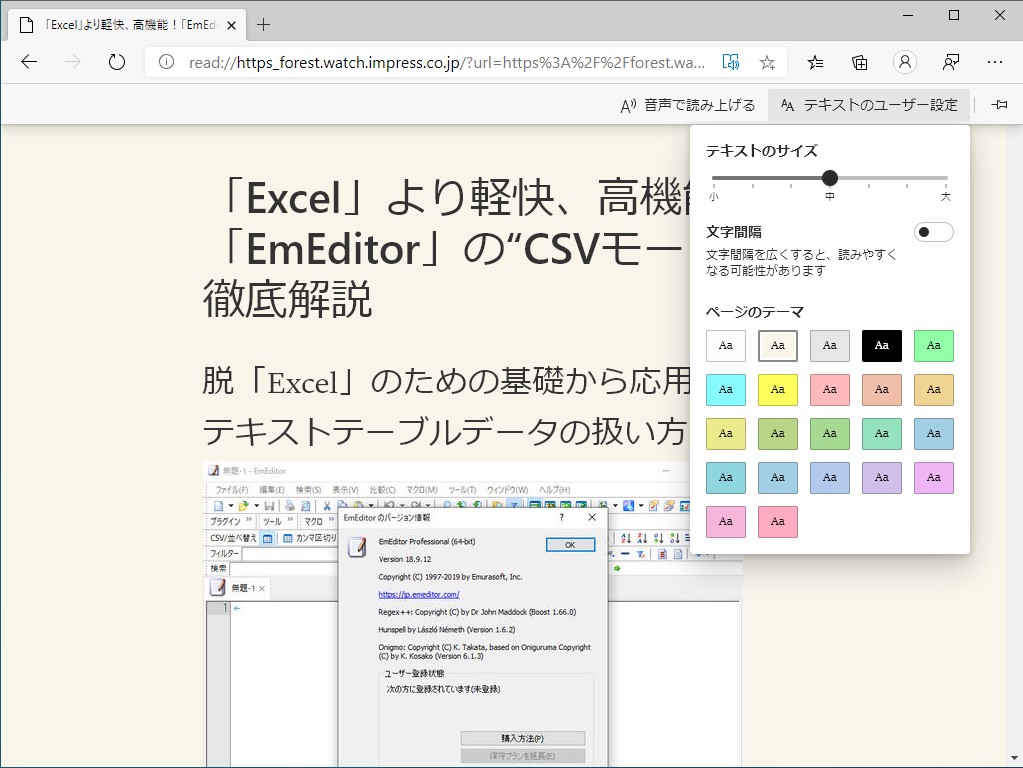Click the Save icon in the EmEditor toolbar
This screenshot has height=768, width=1023.
267,505
